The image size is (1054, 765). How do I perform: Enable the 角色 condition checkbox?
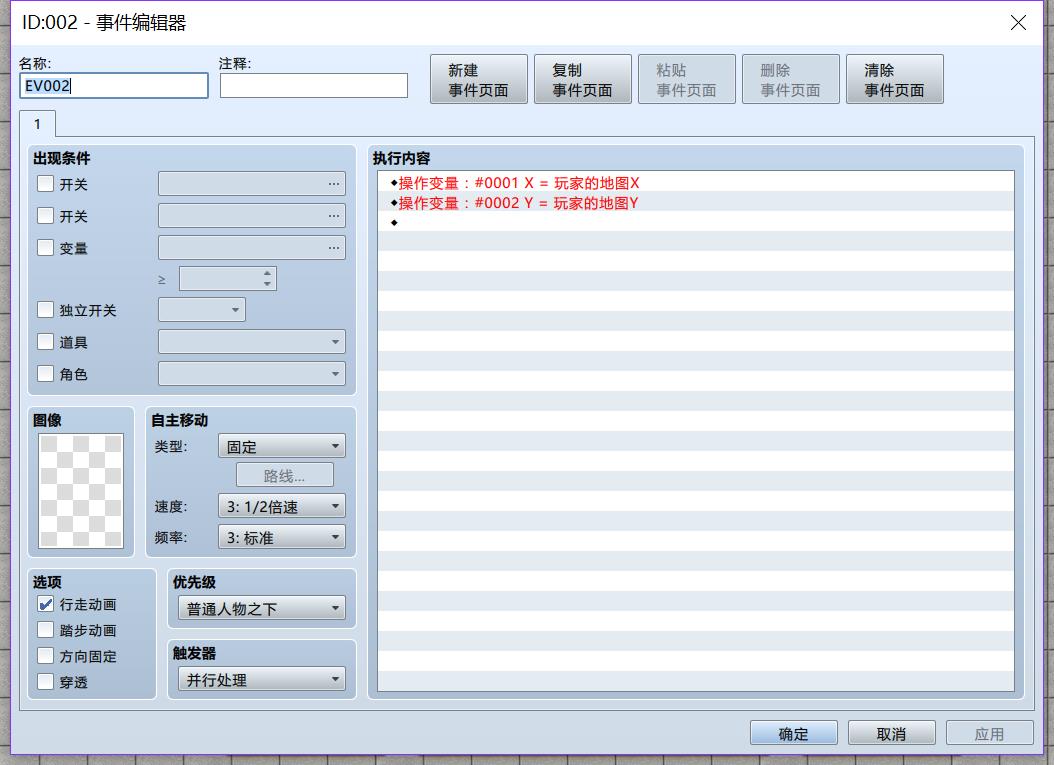click(45, 374)
